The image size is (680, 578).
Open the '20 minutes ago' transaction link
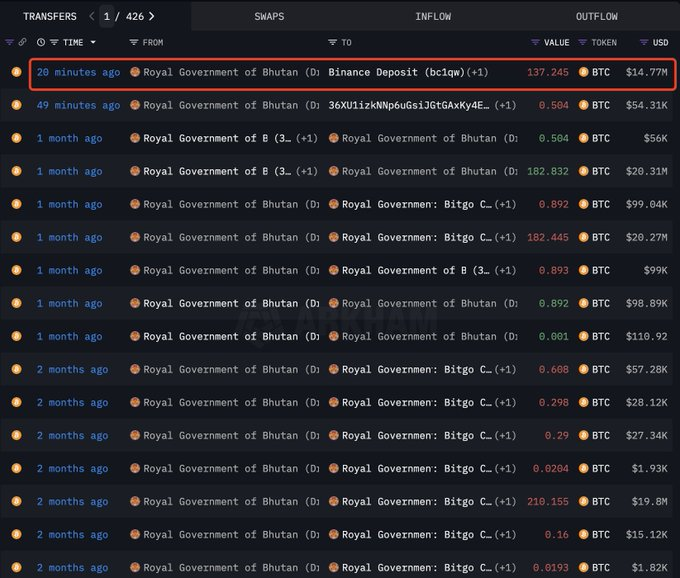click(78, 72)
